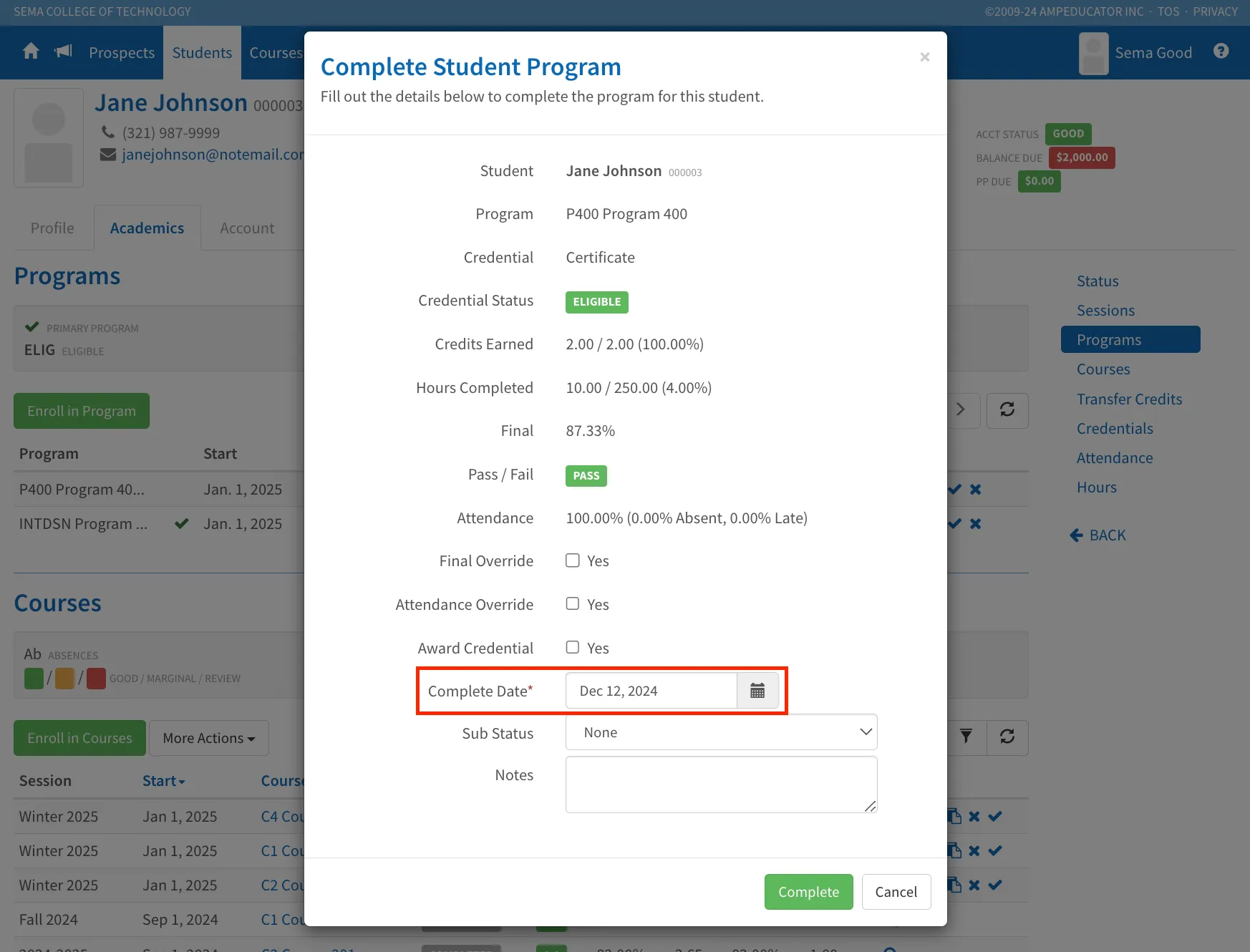Click Jane Johnson's profile photo placeholder

point(49,137)
